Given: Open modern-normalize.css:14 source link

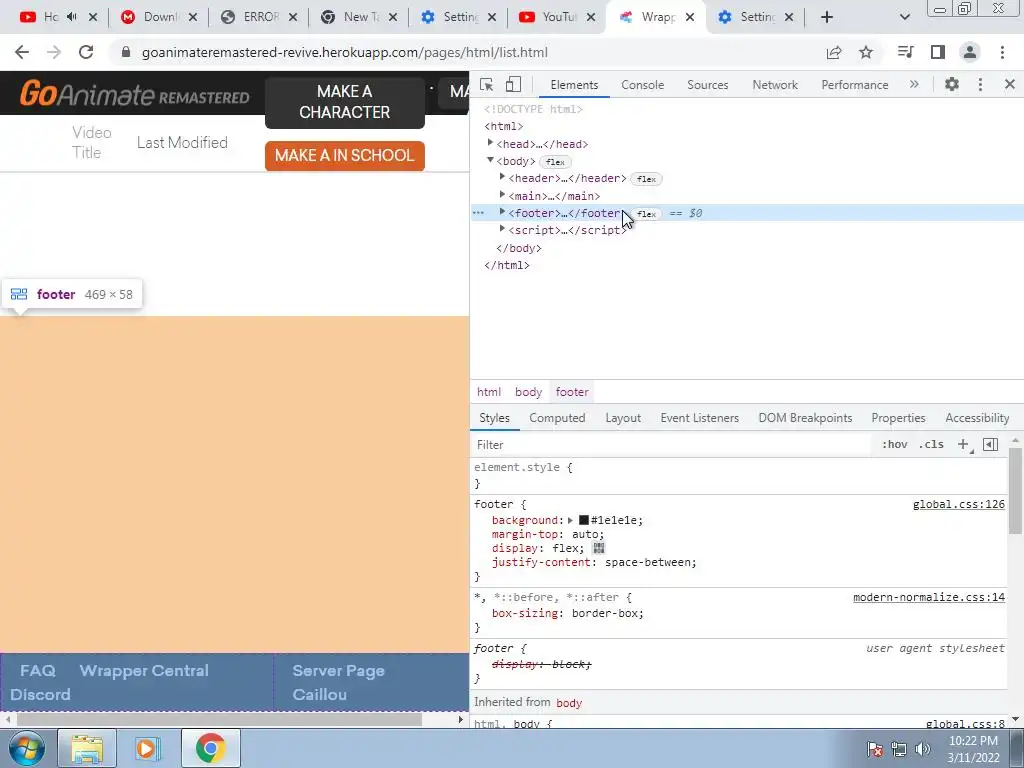Looking at the screenshot, I should click(x=929, y=597).
